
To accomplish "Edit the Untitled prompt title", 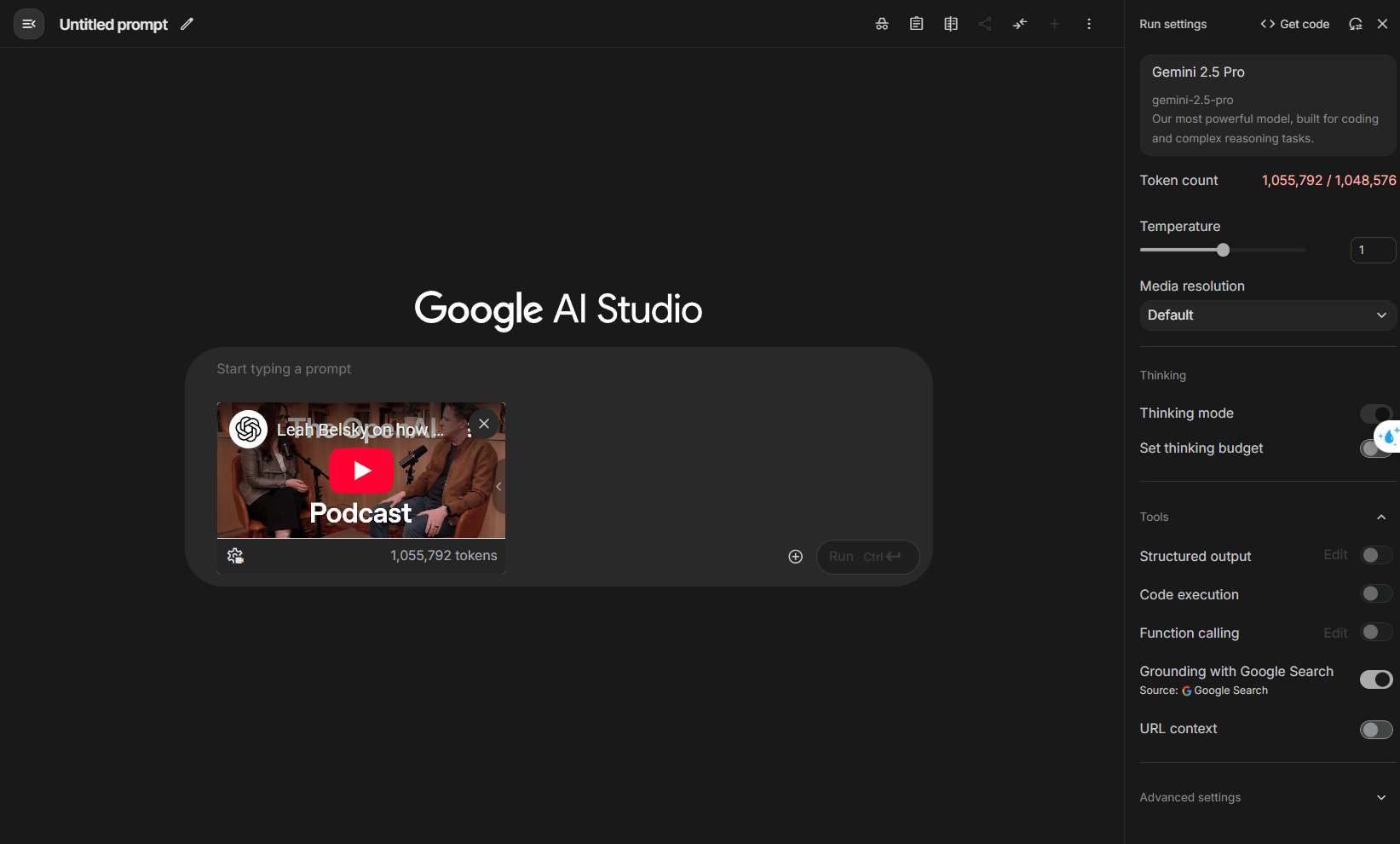I will pyautogui.click(x=187, y=24).
